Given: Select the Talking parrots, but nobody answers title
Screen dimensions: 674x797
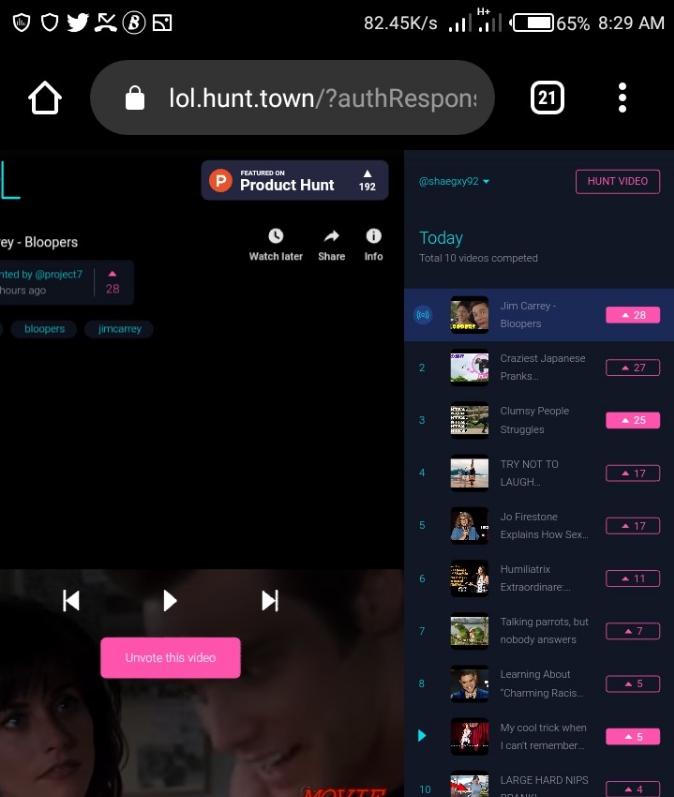Looking at the screenshot, I should click(x=544, y=631).
